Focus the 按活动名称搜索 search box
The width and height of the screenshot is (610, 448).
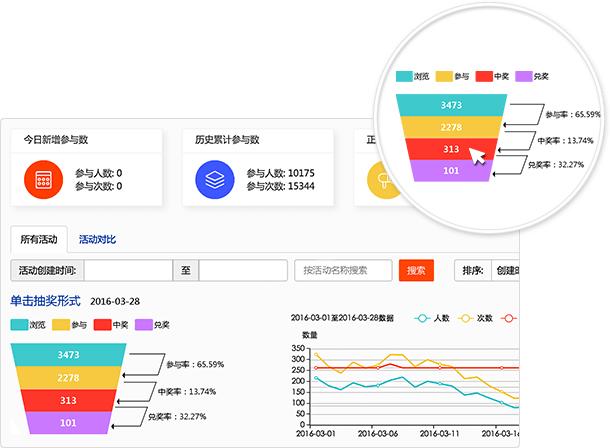(x=343, y=270)
